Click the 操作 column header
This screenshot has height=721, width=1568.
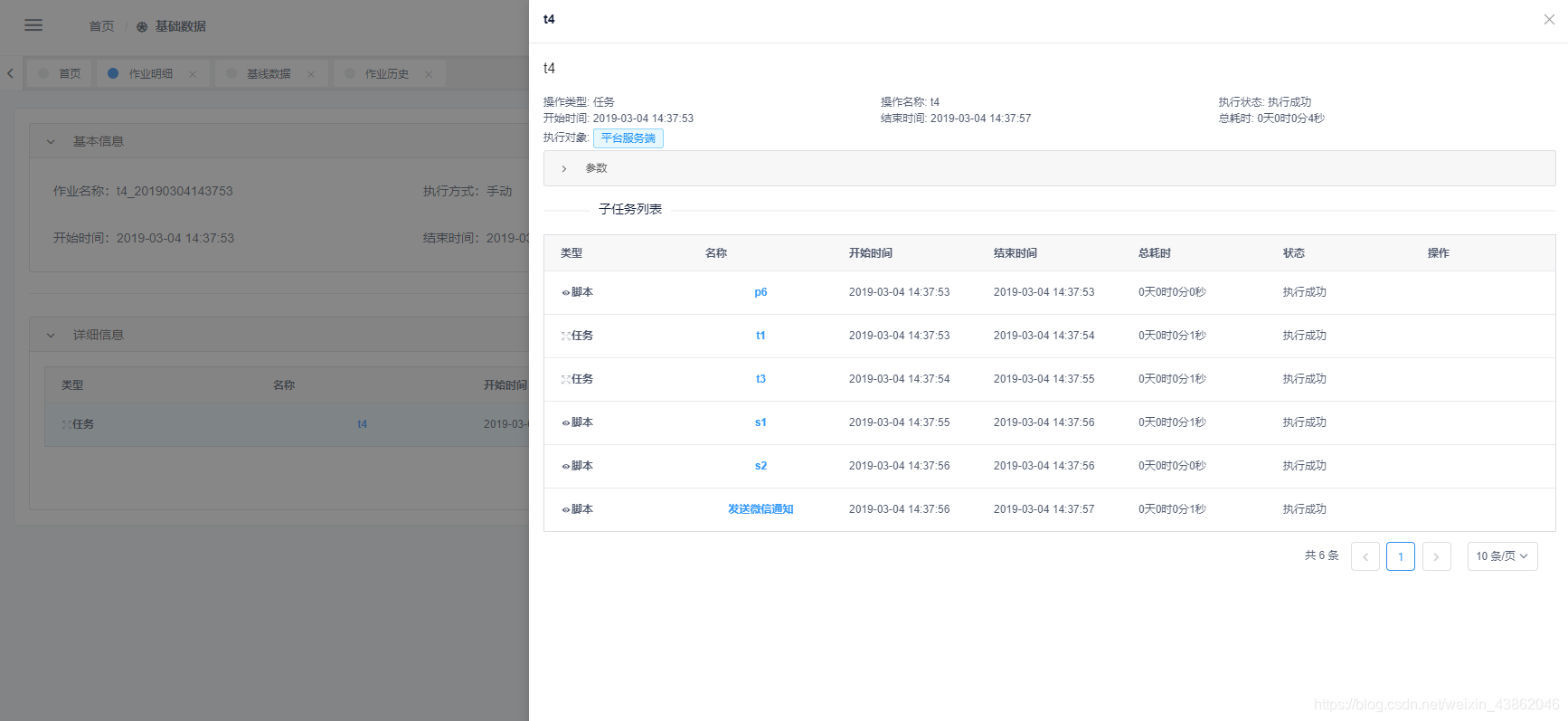[x=1439, y=253]
